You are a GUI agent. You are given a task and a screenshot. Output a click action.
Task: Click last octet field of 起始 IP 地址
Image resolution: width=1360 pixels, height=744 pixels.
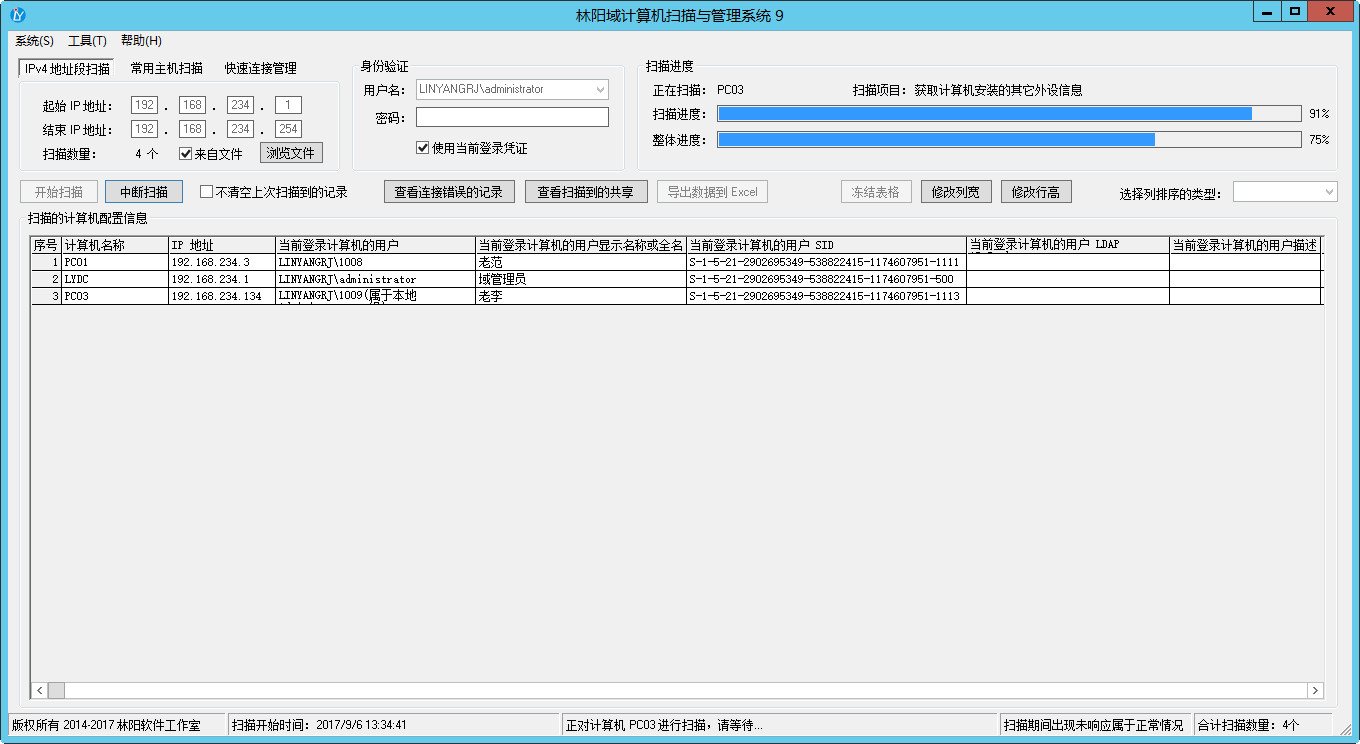(x=289, y=105)
